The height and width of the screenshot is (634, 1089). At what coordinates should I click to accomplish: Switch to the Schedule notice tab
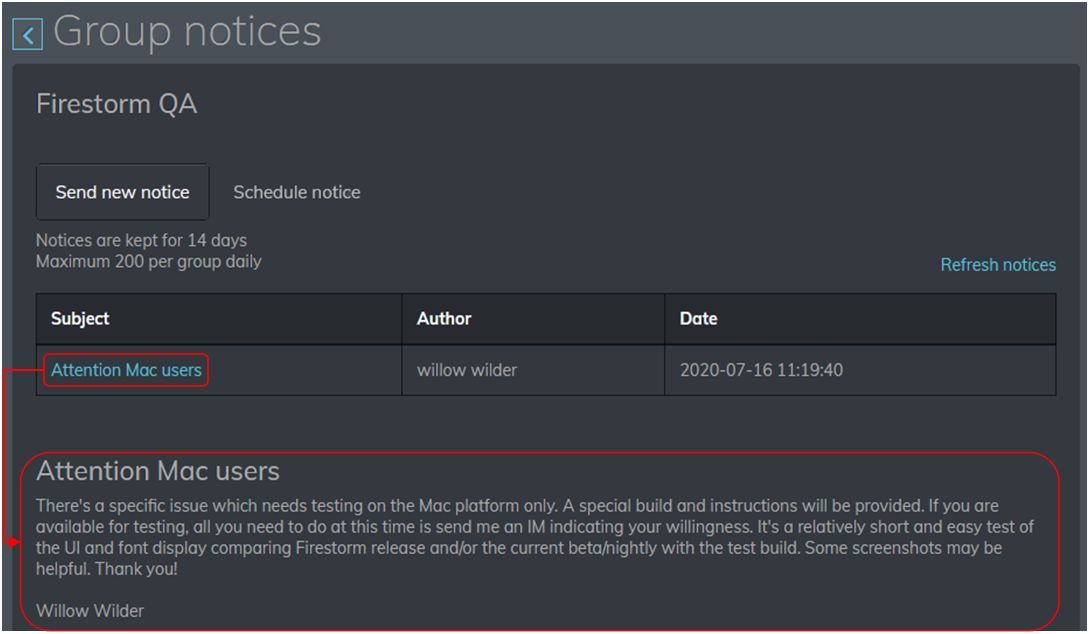click(x=297, y=192)
